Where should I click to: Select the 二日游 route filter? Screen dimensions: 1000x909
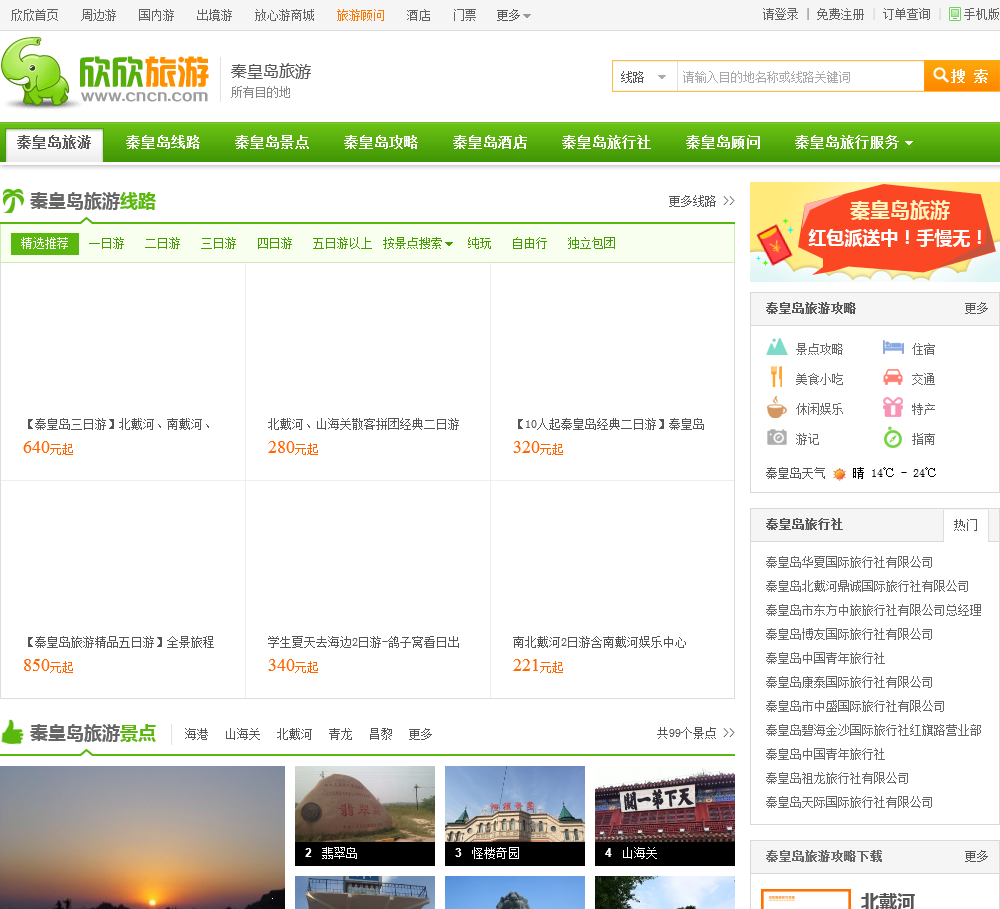[163, 243]
